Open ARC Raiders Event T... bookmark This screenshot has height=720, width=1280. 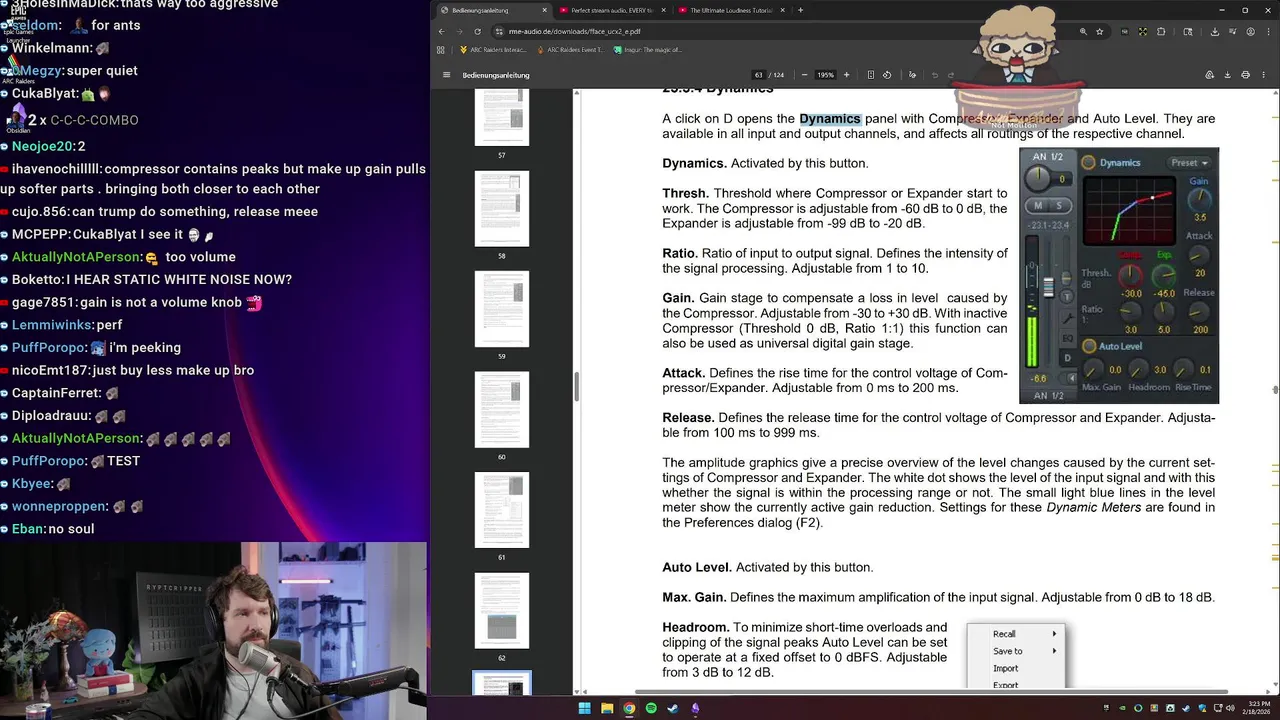570,49
